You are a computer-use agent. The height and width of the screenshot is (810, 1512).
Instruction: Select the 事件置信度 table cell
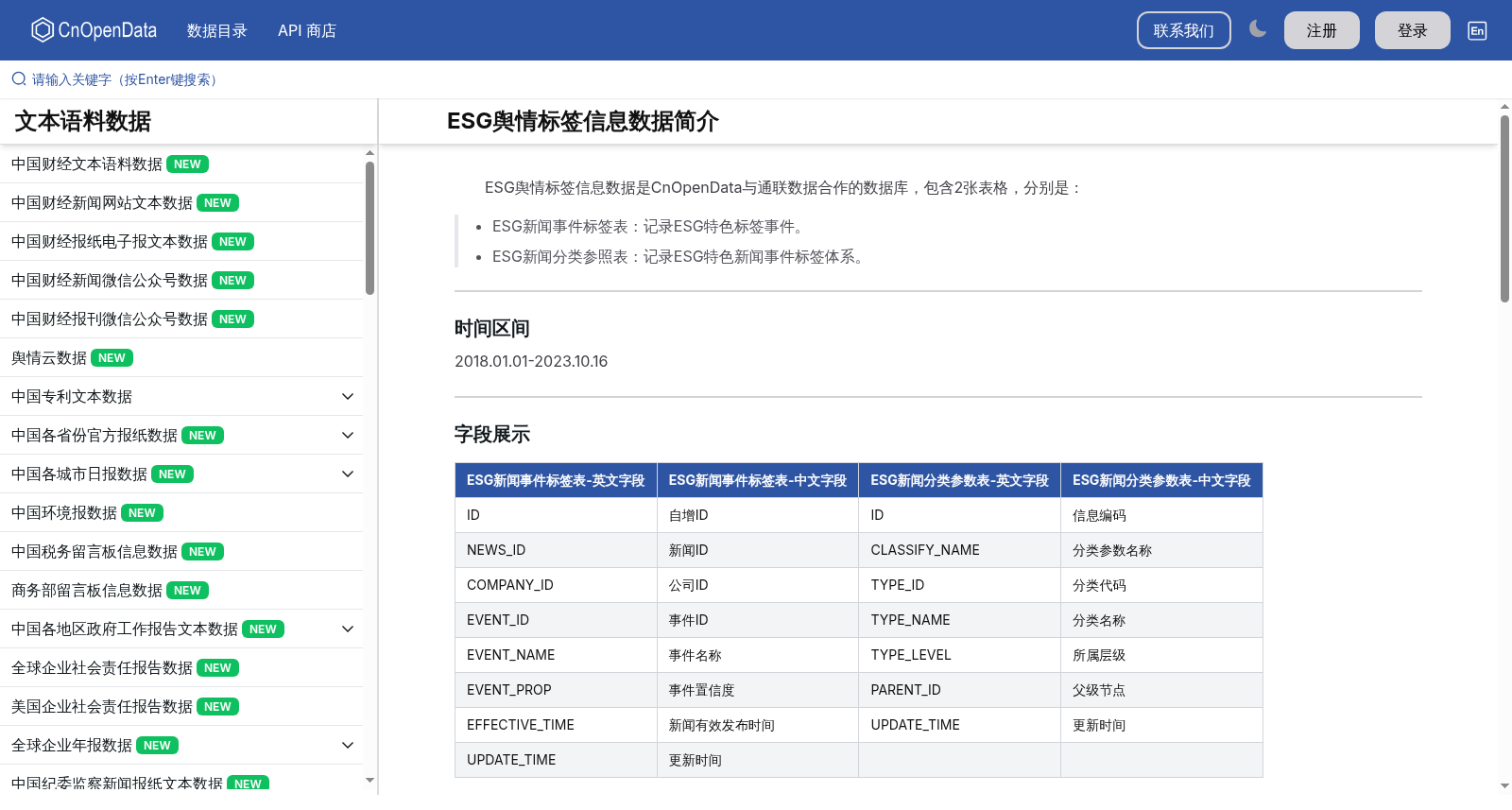coord(758,690)
